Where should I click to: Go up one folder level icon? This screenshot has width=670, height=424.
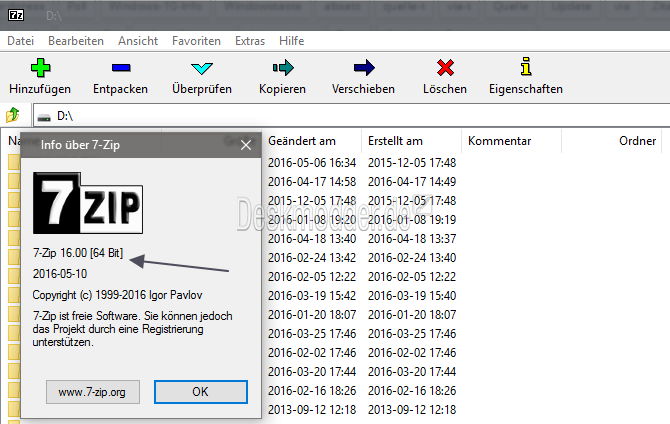(13, 115)
